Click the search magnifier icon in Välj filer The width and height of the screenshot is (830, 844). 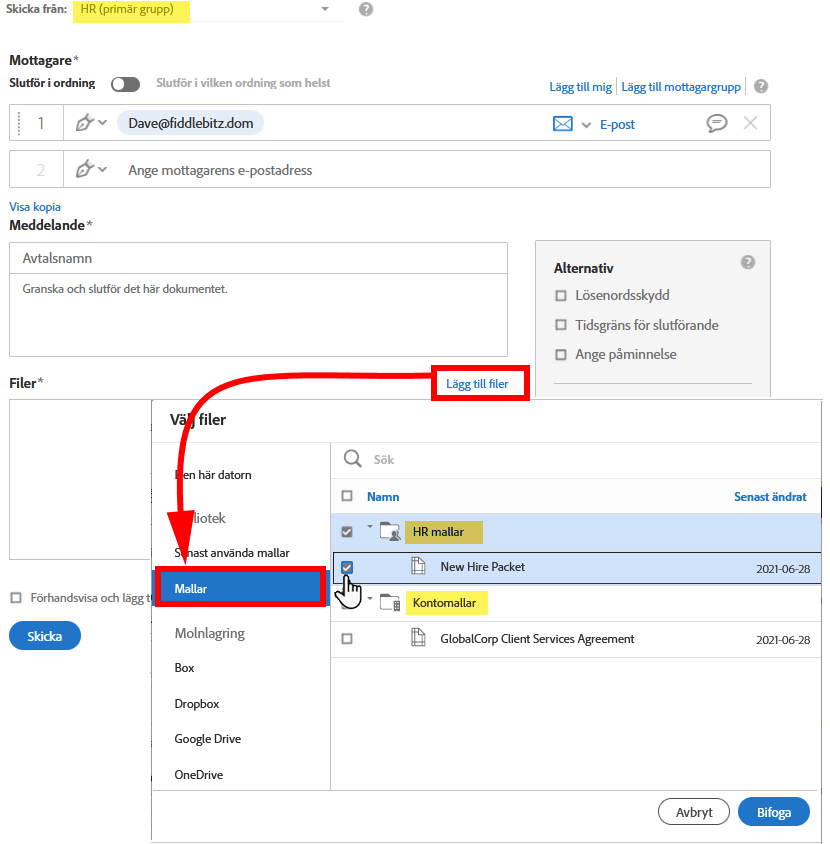coord(352,459)
